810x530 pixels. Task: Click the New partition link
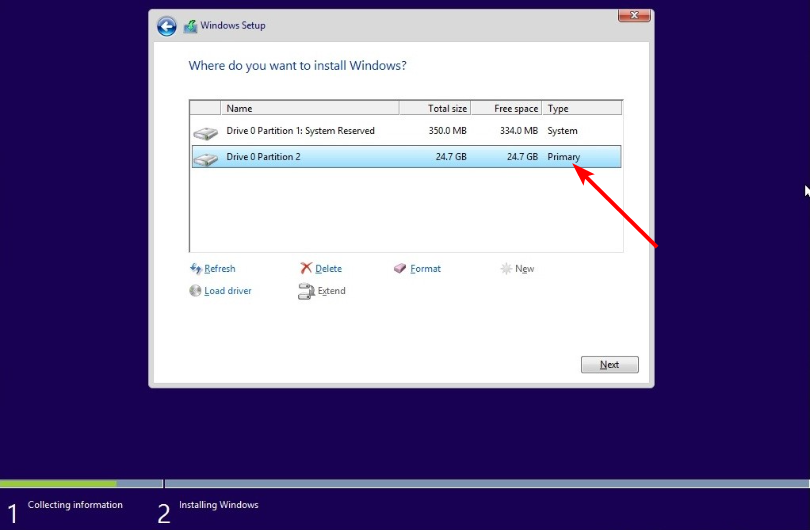coord(524,269)
